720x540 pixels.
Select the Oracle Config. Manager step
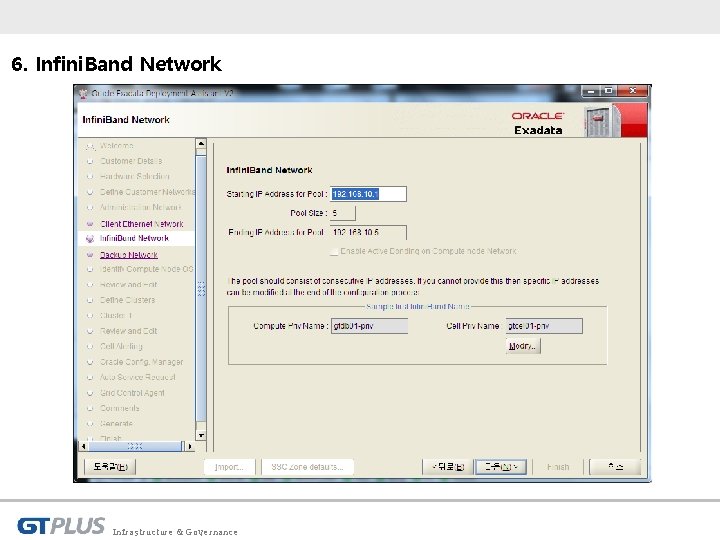pyautogui.click(x=141, y=362)
